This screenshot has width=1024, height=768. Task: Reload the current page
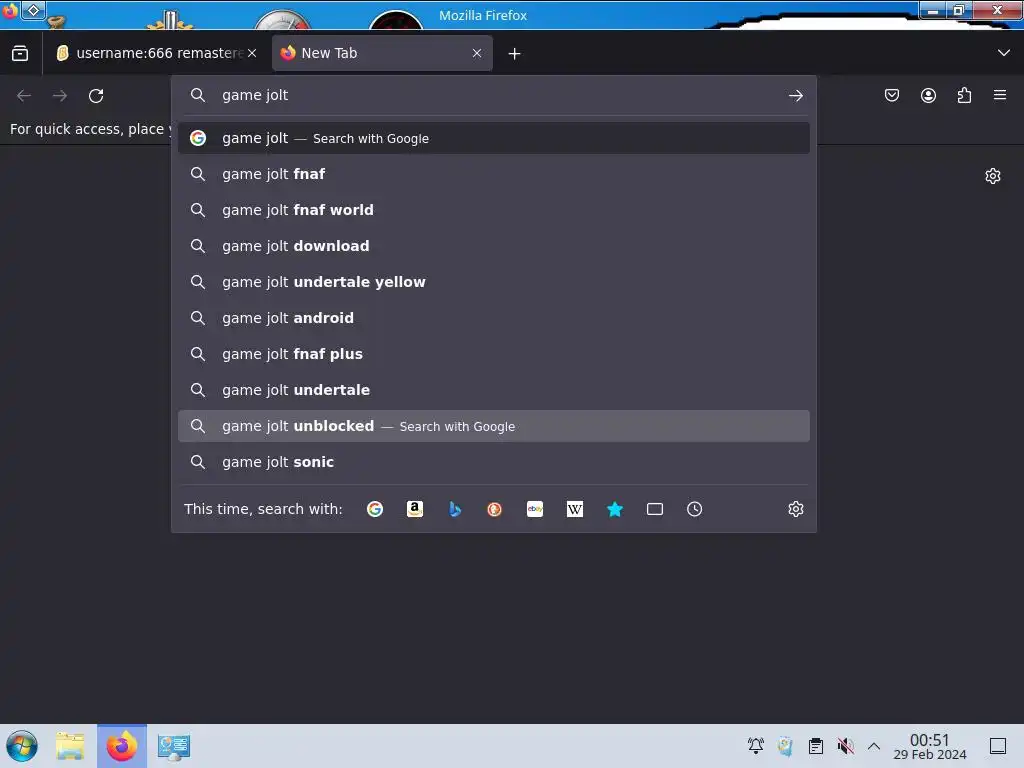96,96
